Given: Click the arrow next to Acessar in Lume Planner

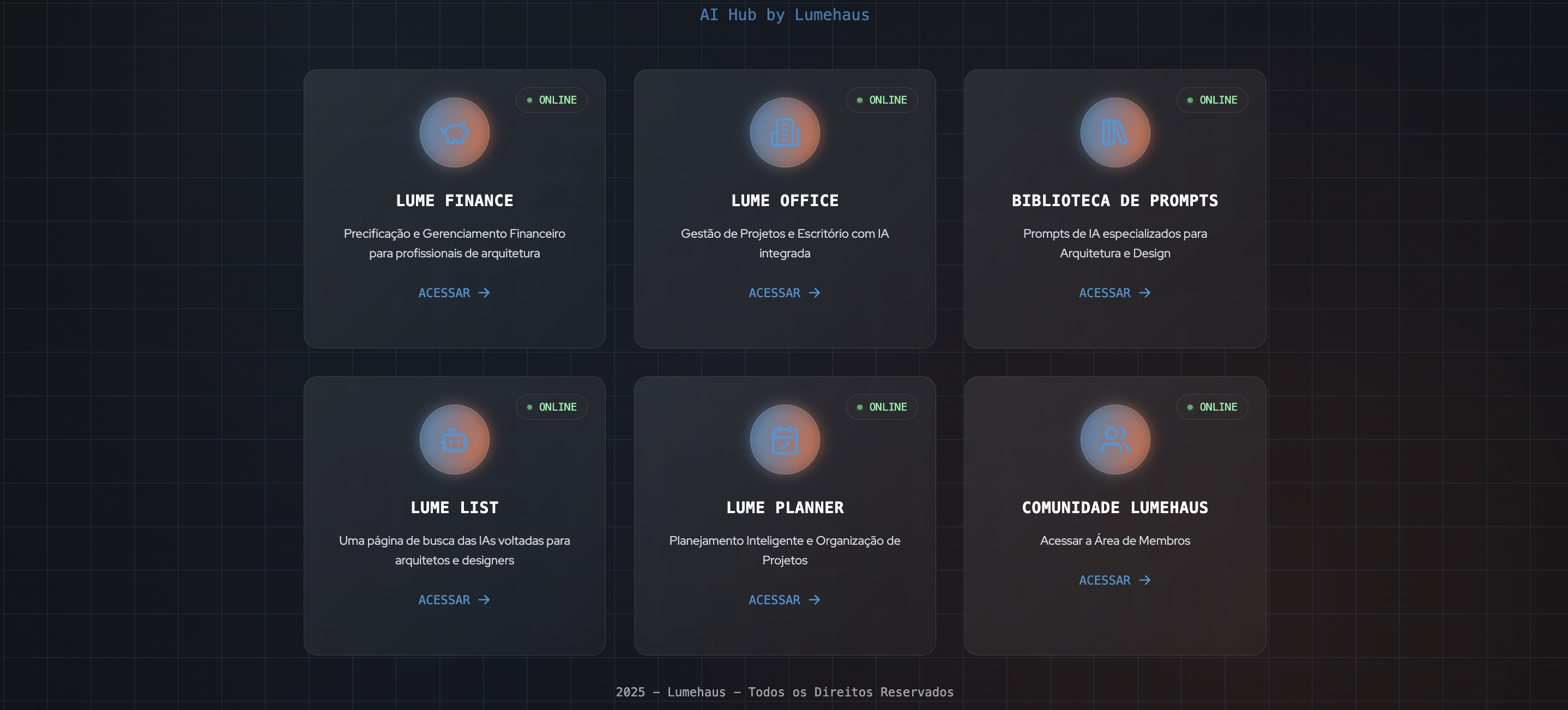Looking at the screenshot, I should [x=815, y=600].
